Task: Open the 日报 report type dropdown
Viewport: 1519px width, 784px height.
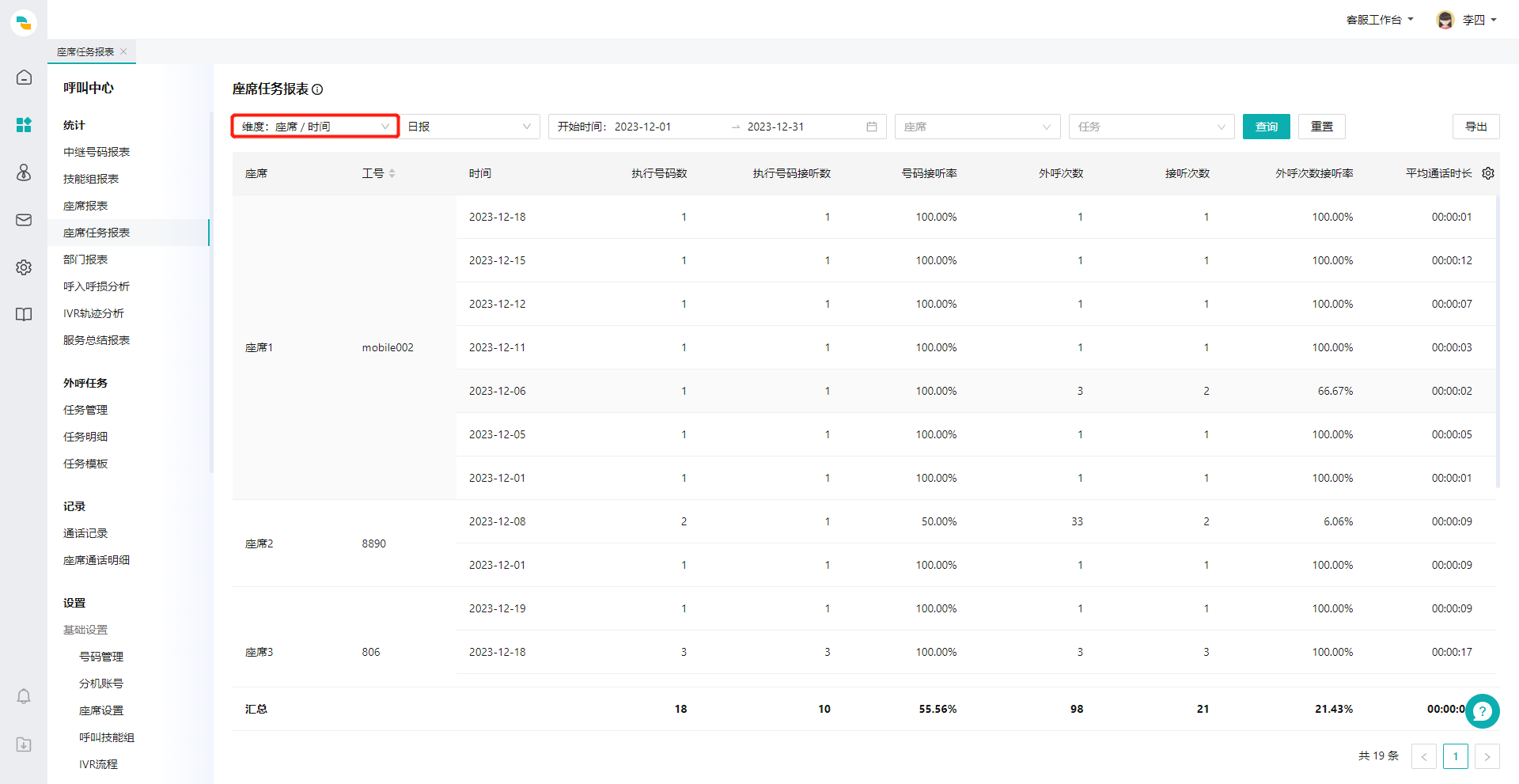Action: (469, 127)
